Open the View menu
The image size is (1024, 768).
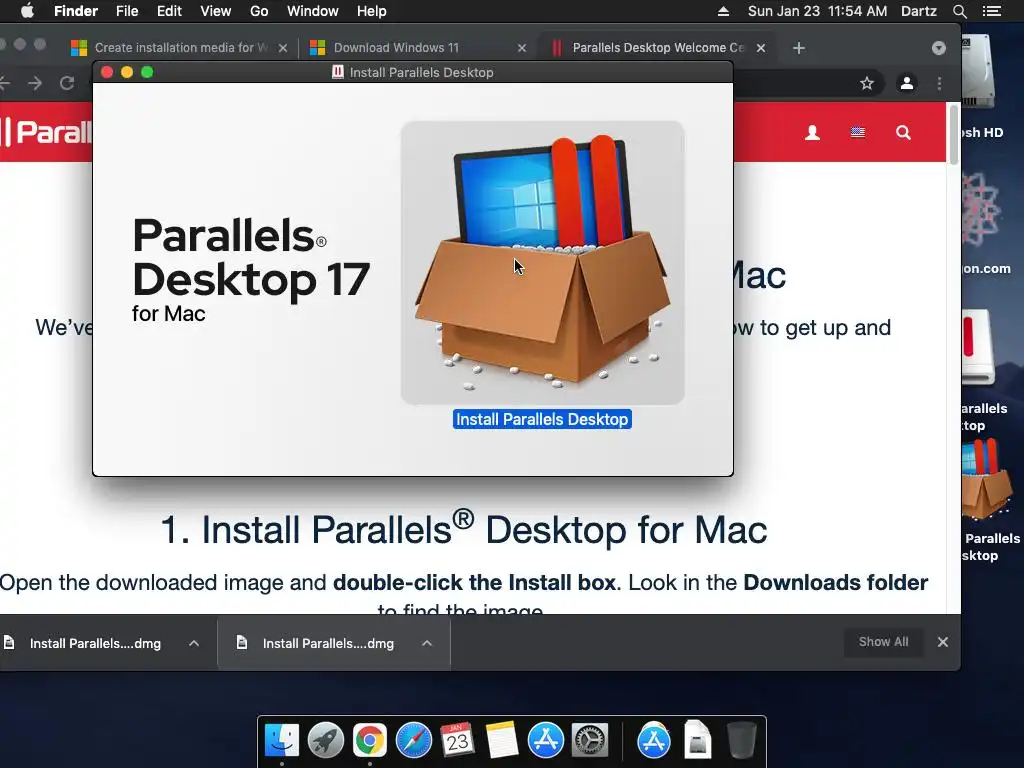coord(216,11)
